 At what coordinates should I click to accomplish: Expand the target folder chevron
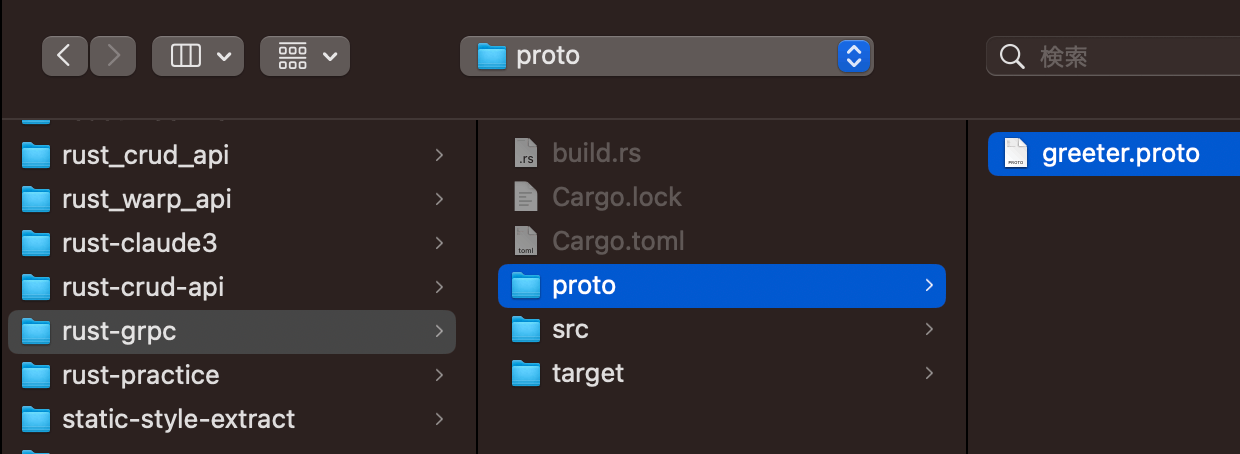click(x=929, y=373)
